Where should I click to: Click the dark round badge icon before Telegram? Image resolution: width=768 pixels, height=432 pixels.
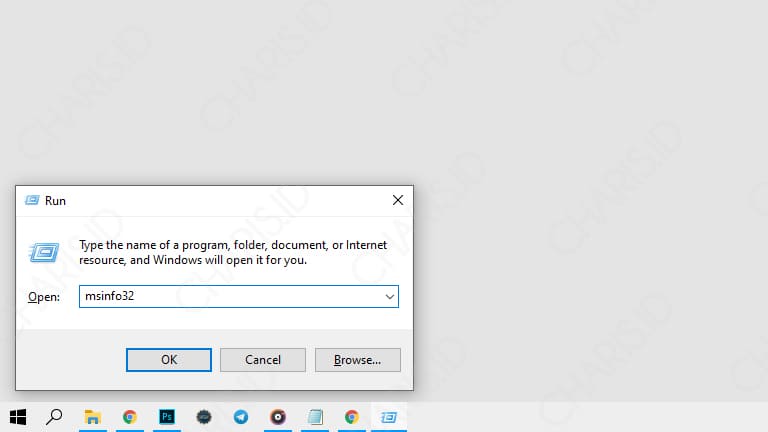pos(204,417)
